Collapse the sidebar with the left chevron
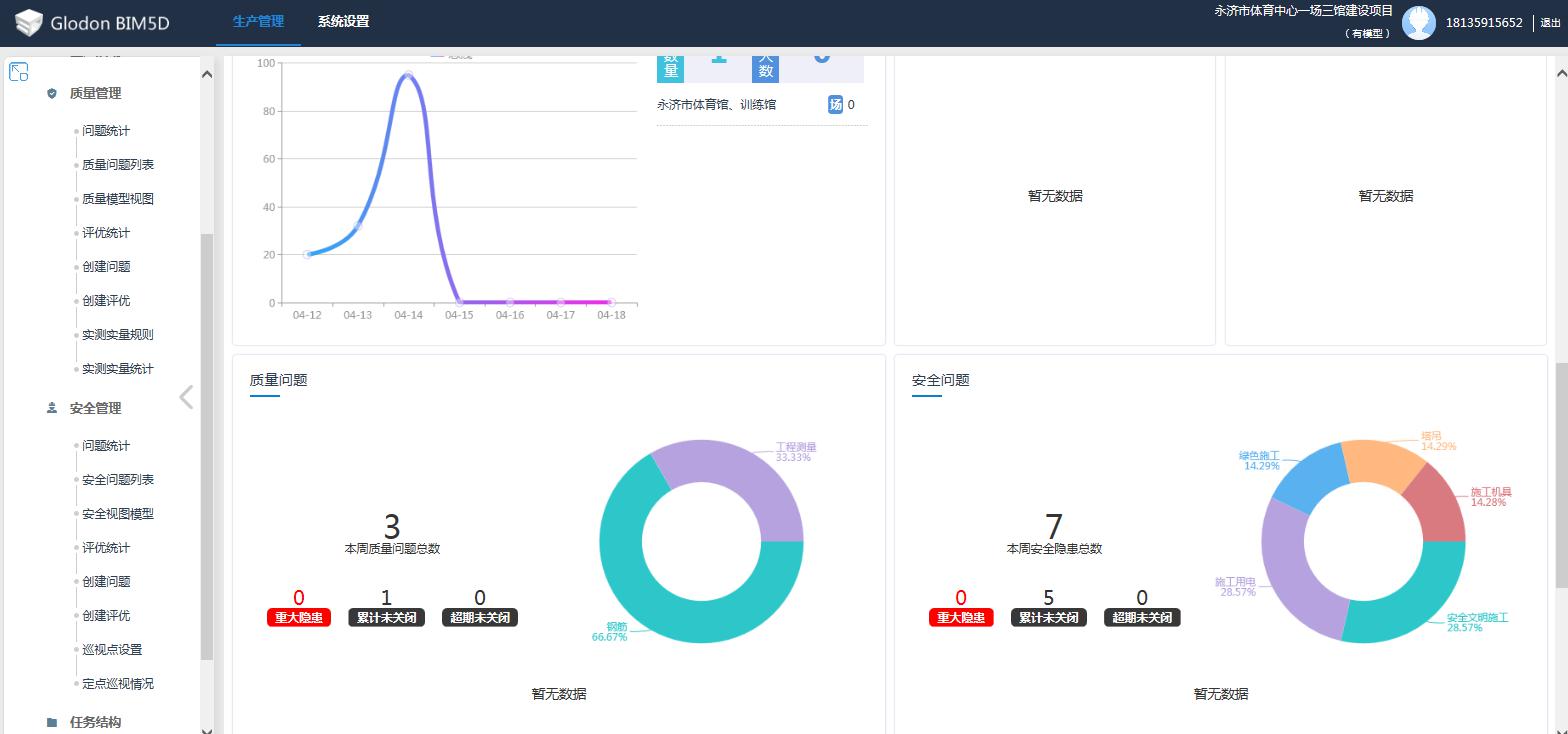1568x734 pixels. click(x=186, y=397)
